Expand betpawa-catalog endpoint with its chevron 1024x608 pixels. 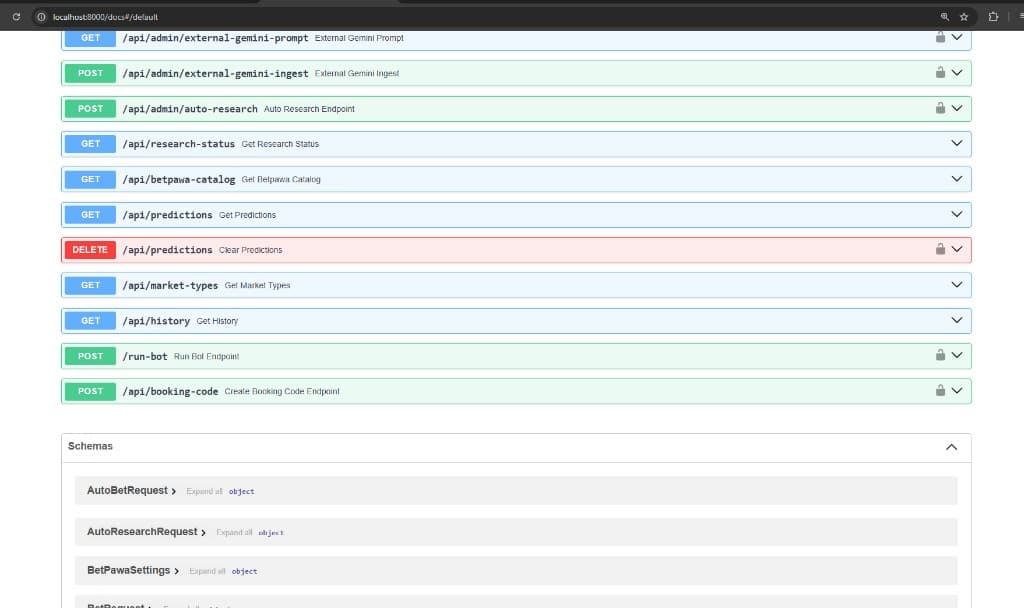coord(957,178)
